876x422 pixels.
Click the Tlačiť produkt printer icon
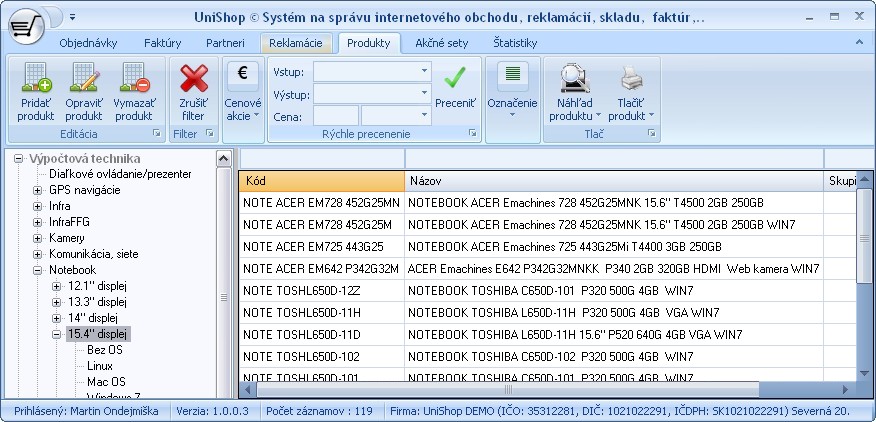point(631,78)
